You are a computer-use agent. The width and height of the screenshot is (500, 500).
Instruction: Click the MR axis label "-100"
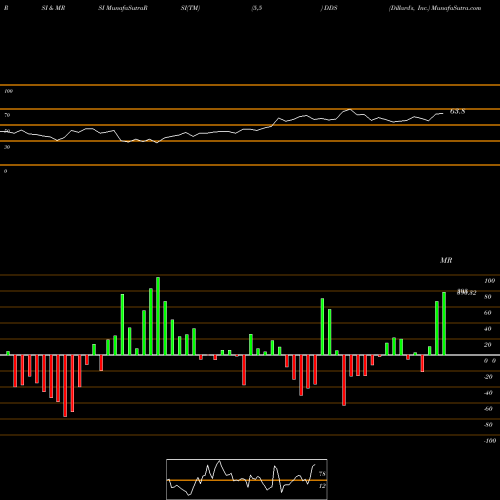click(490, 441)
